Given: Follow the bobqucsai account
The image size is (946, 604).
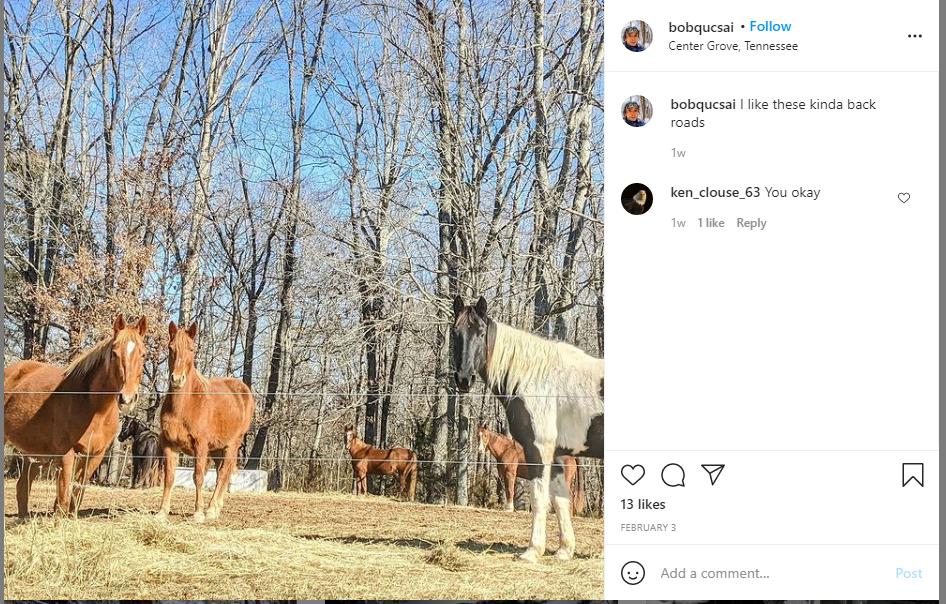Looking at the screenshot, I should click(x=770, y=27).
